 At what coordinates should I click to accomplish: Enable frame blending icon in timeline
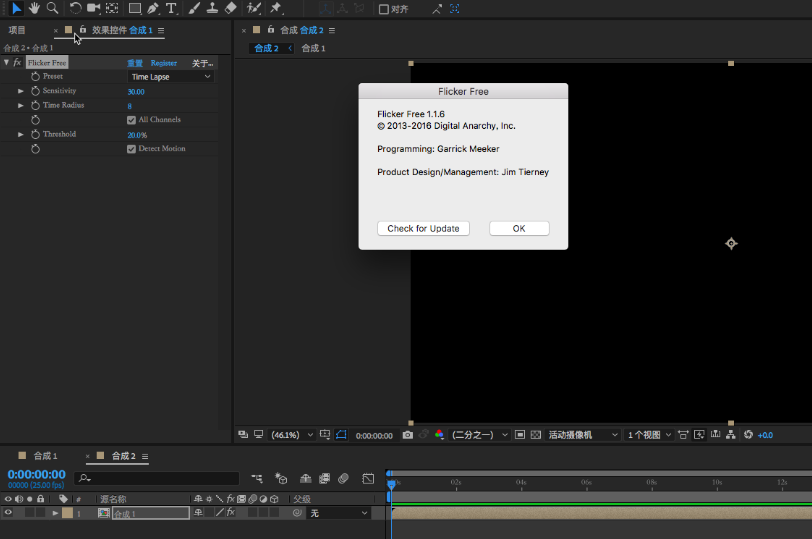click(325, 478)
